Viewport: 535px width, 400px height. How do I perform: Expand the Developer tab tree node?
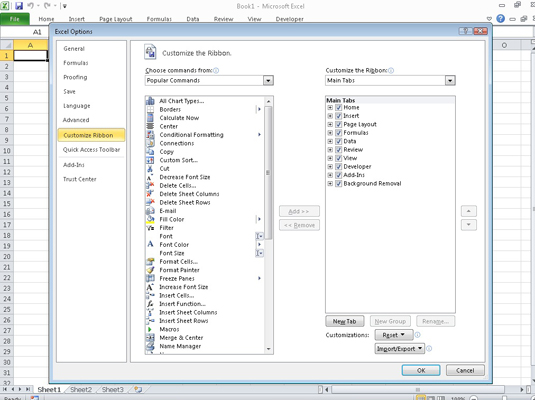coord(330,167)
